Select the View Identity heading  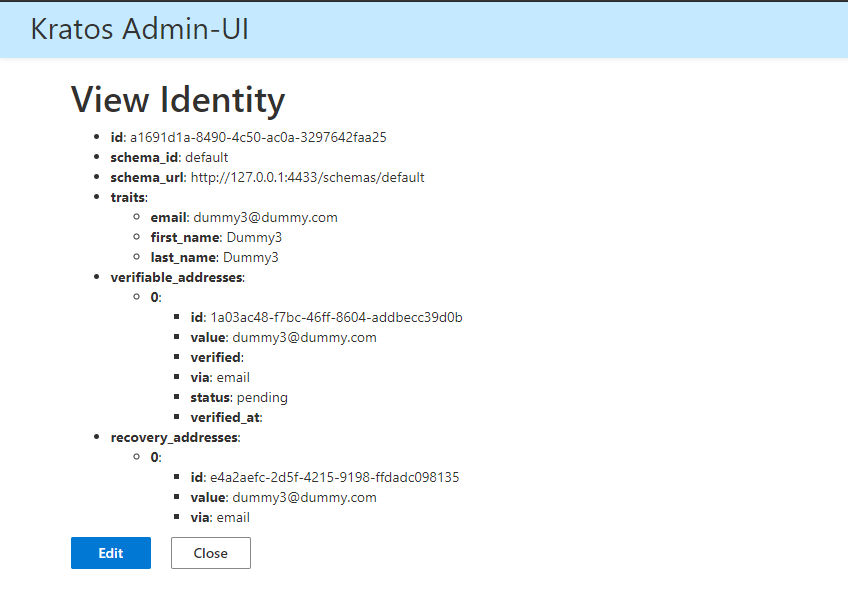click(x=178, y=100)
